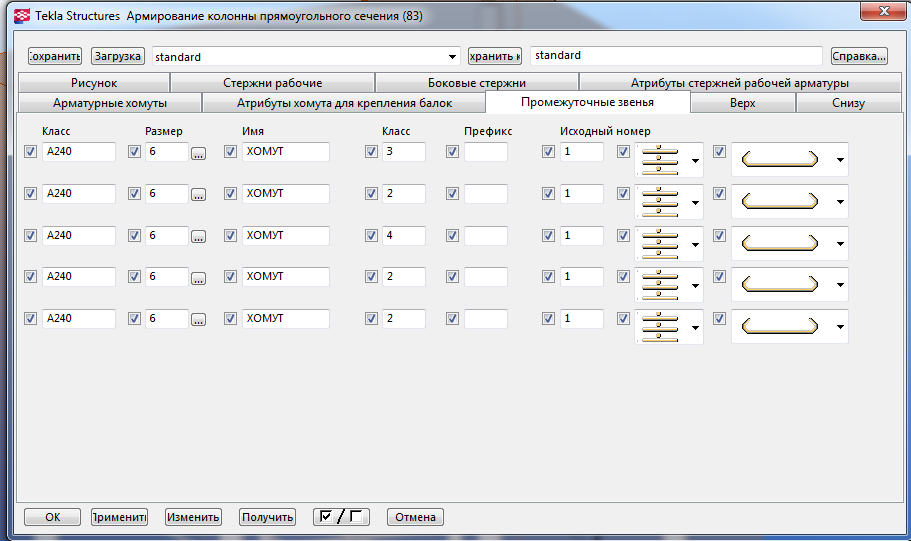Image resolution: width=911 pixels, height=541 pixels.
Task: Click the hook shape image in fourth row
Action: point(779,284)
